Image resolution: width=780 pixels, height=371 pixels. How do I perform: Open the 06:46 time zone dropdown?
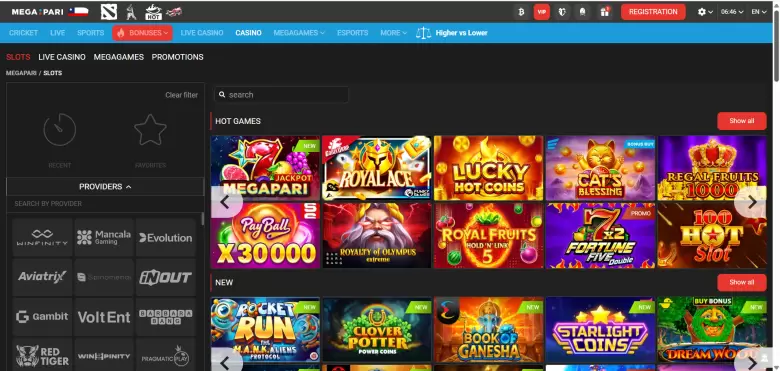[x=732, y=12]
